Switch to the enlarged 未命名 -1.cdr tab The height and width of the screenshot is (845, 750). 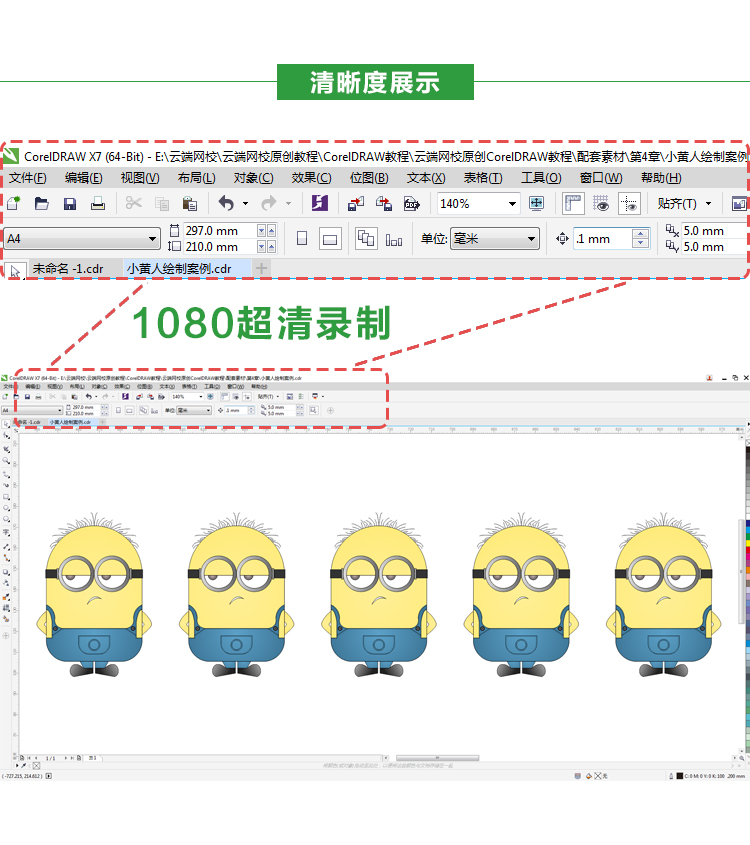[67, 269]
